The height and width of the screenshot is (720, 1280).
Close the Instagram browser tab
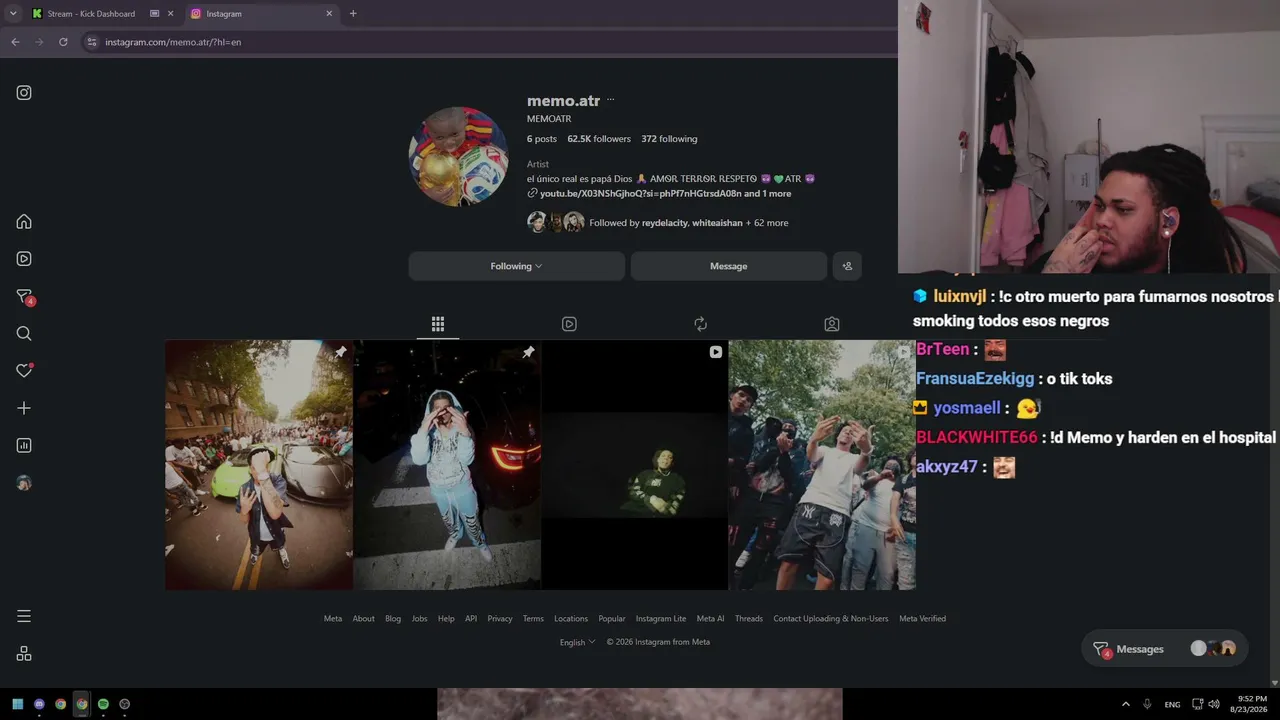(x=329, y=13)
